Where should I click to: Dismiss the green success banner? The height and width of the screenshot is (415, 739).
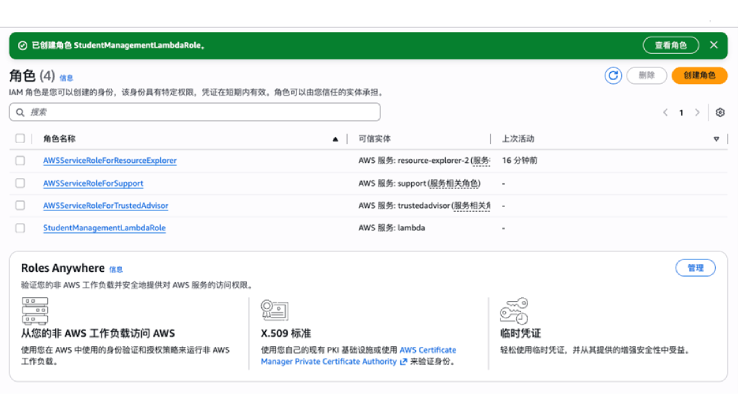713,45
